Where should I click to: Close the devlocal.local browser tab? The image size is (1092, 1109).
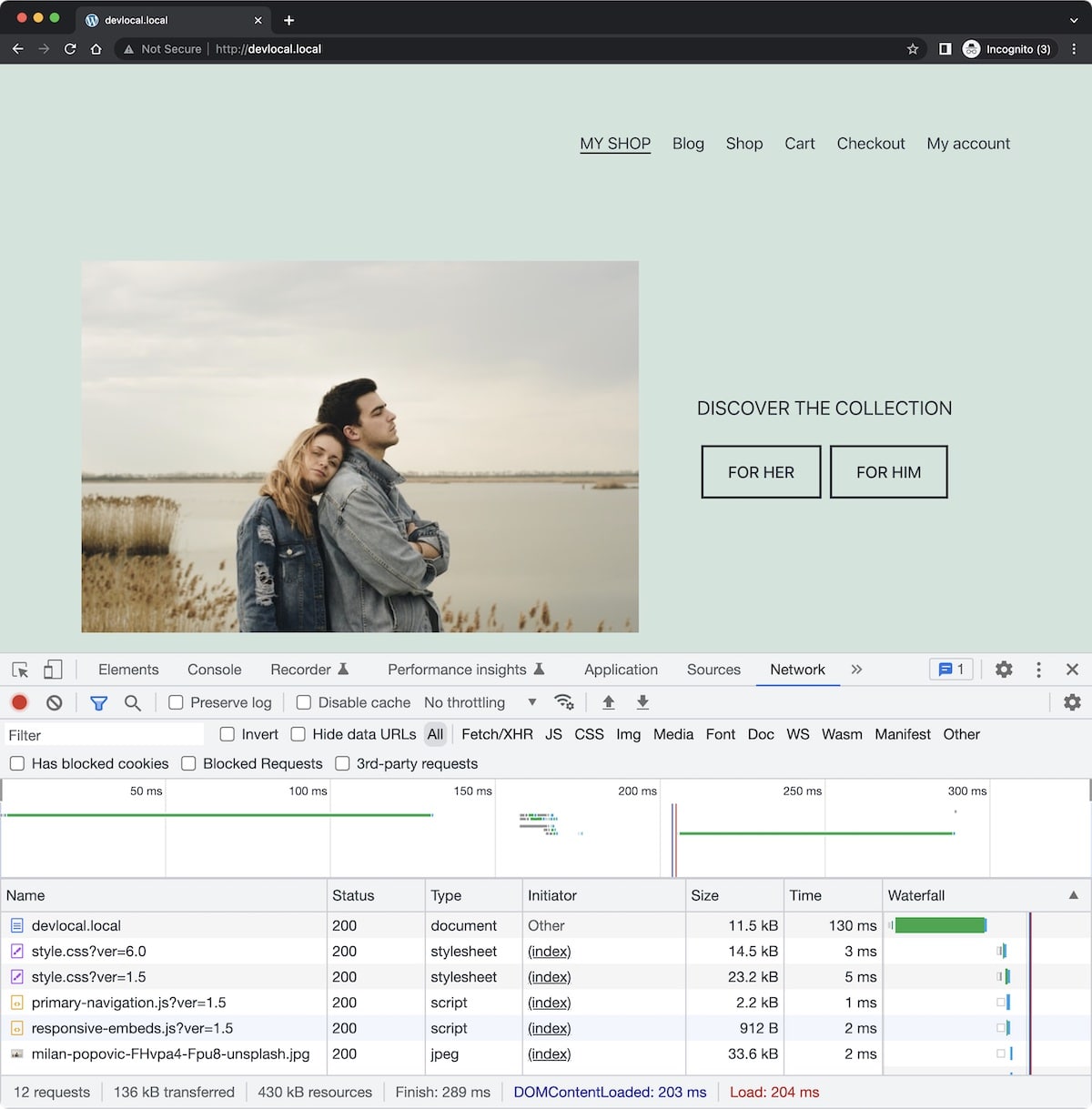click(x=258, y=20)
